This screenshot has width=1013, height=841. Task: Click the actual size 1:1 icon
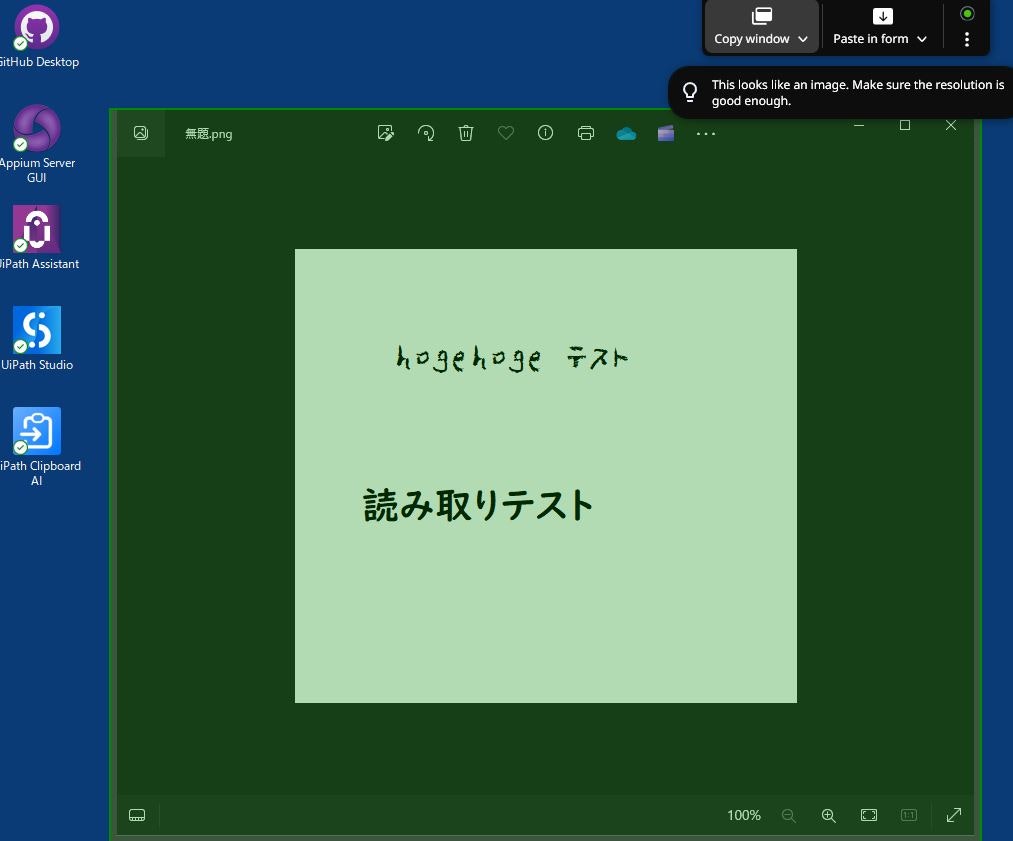[909, 815]
